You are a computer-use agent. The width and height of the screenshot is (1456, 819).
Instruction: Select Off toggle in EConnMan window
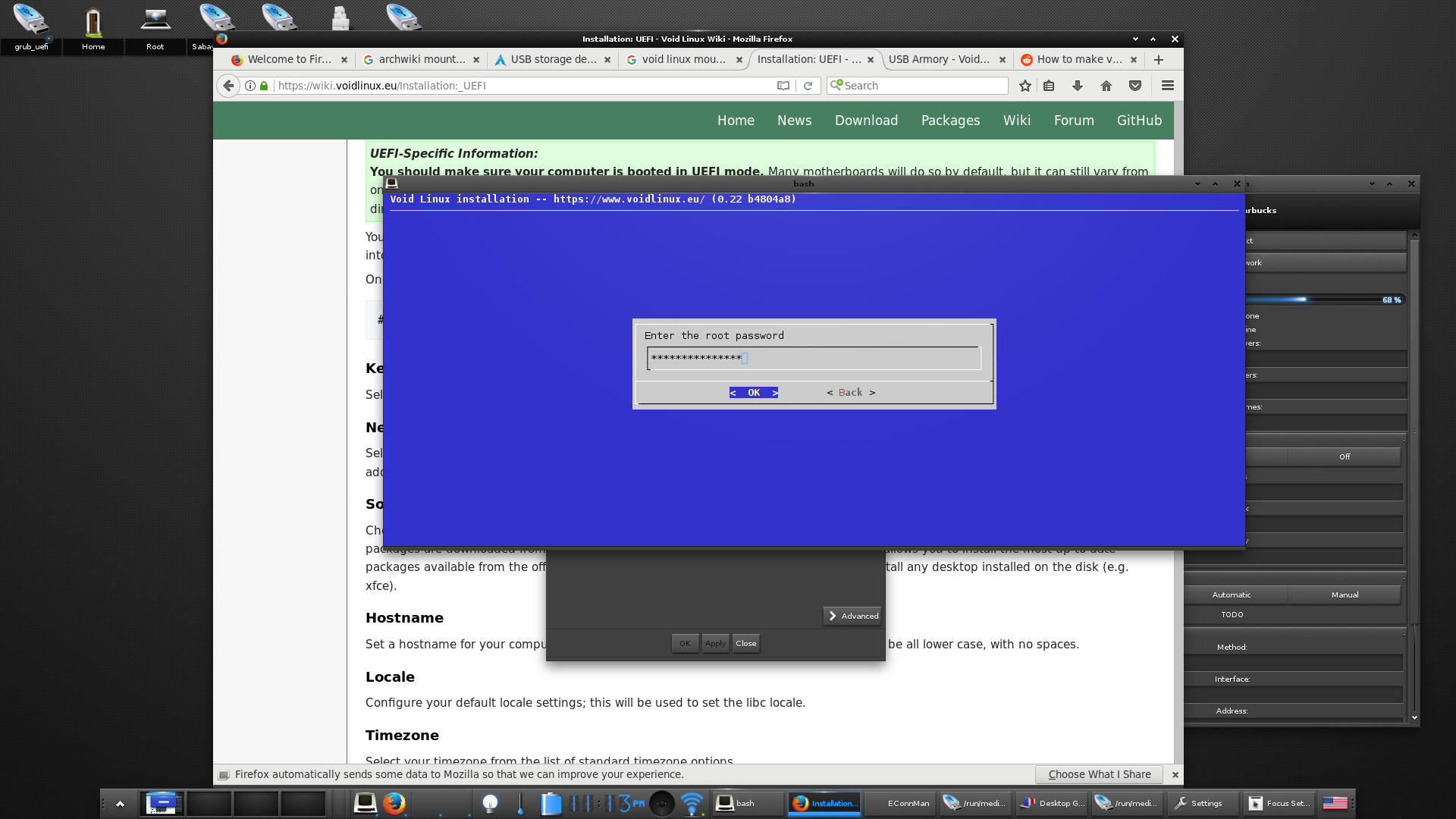(1345, 457)
